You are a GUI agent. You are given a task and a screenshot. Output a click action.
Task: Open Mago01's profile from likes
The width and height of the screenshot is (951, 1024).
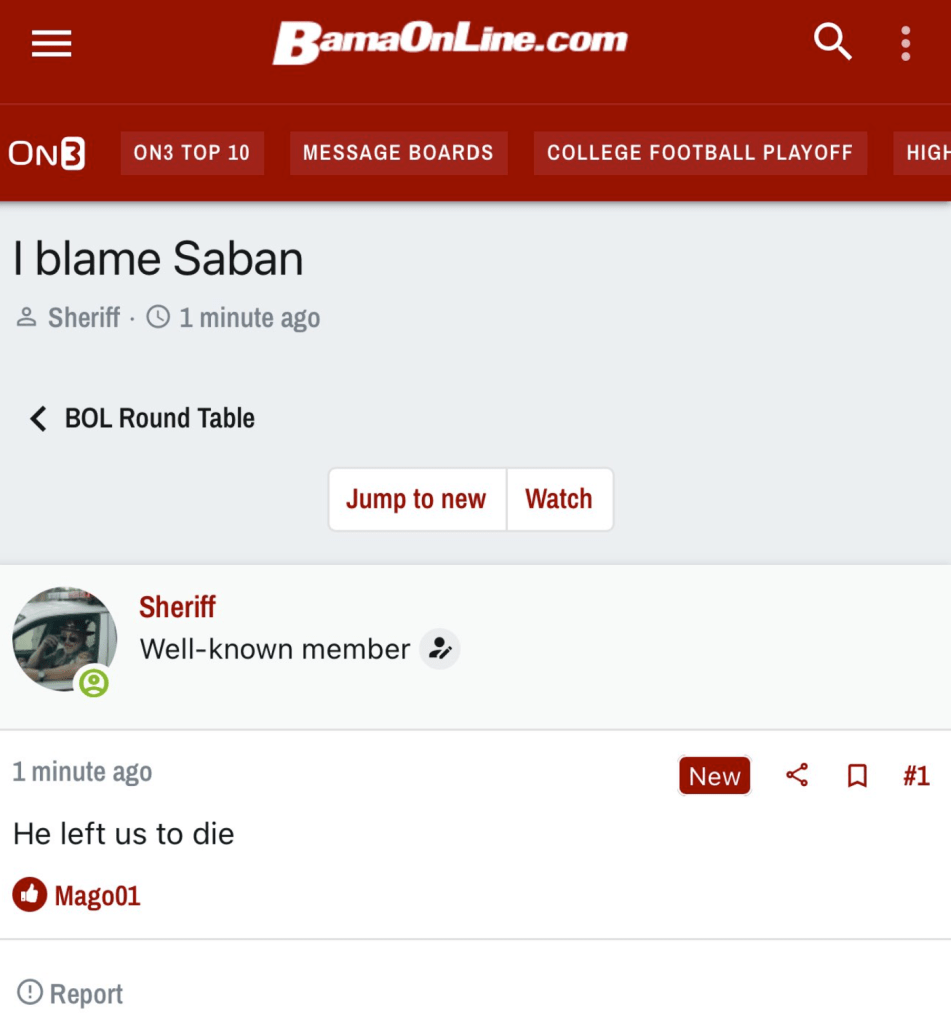click(97, 896)
